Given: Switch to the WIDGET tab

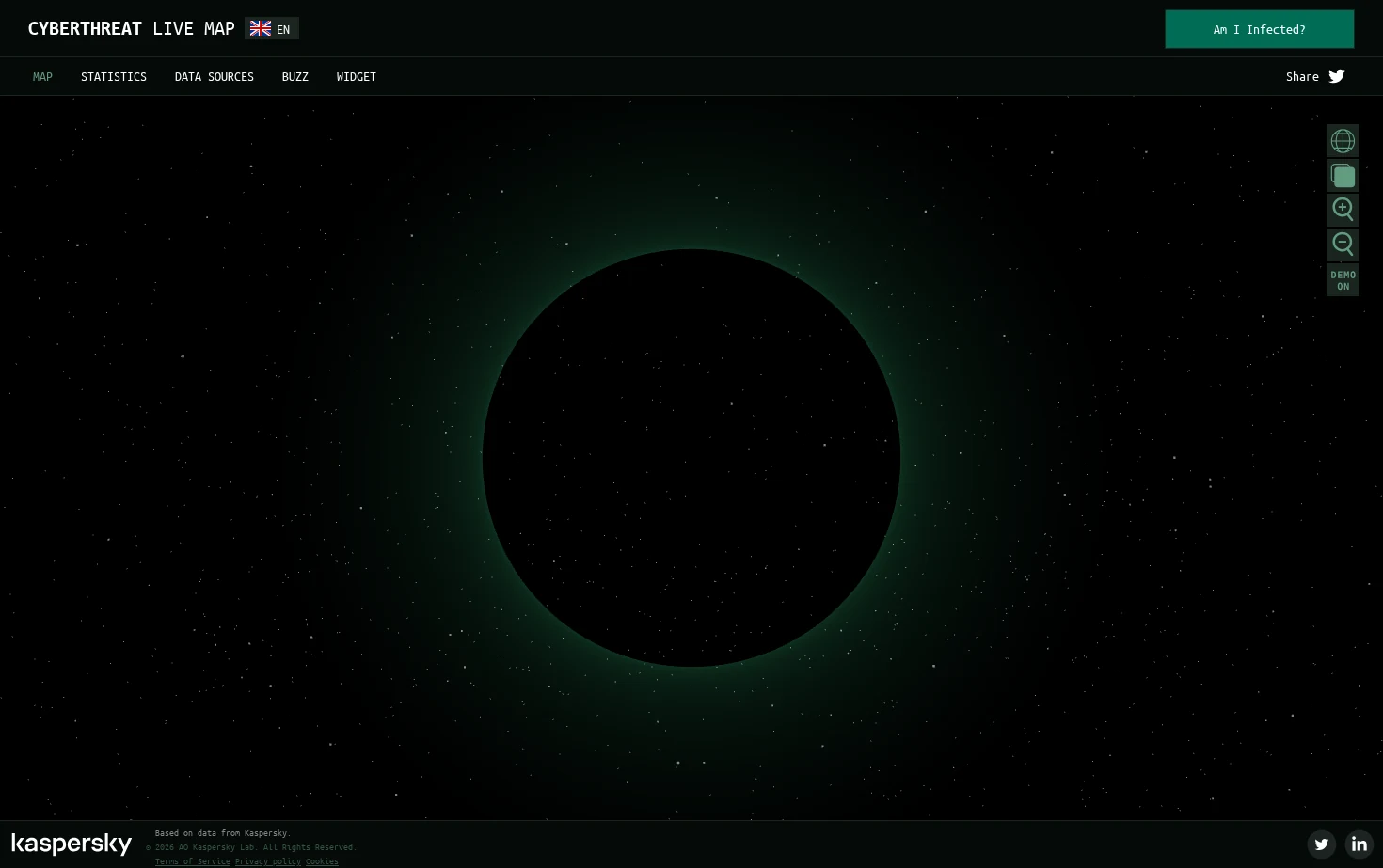Looking at the screenshot, I should click(357, 77).
